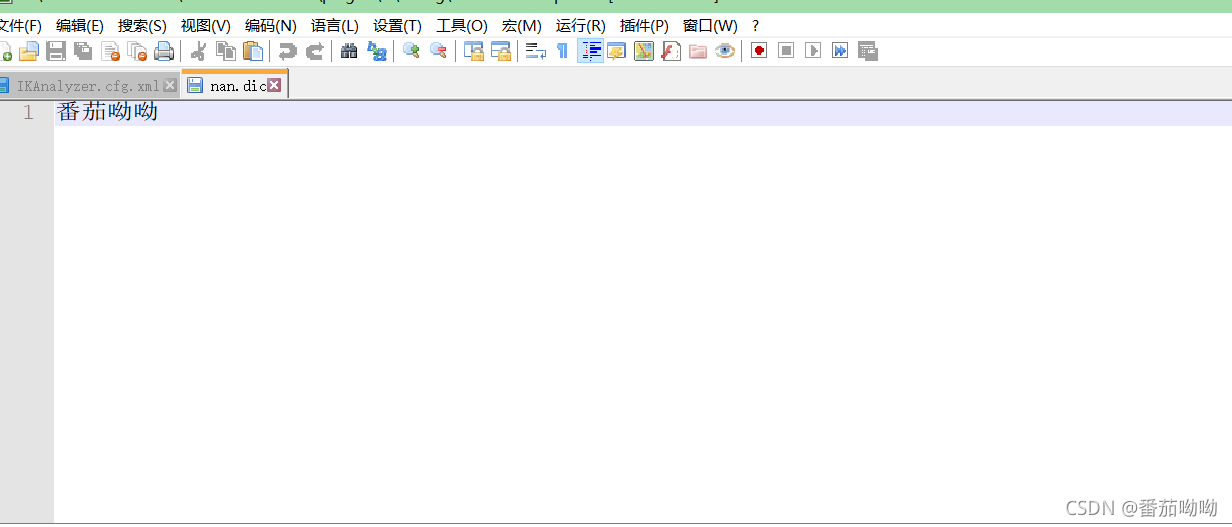This screenshot has height=527, width=1232.
Task: Toggle synchronized vertical scrolling
Action: pyautogui.click(x=473, y=51)
